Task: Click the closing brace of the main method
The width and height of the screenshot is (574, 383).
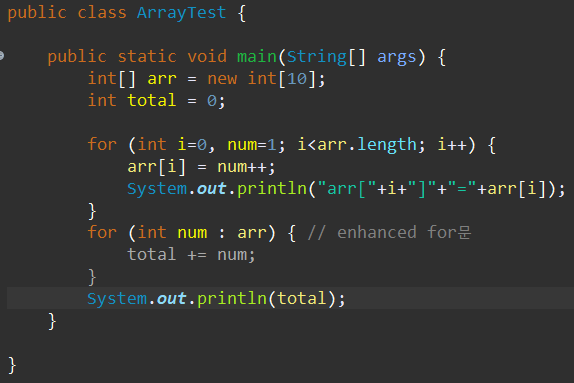Action: (x=52, y=321)
